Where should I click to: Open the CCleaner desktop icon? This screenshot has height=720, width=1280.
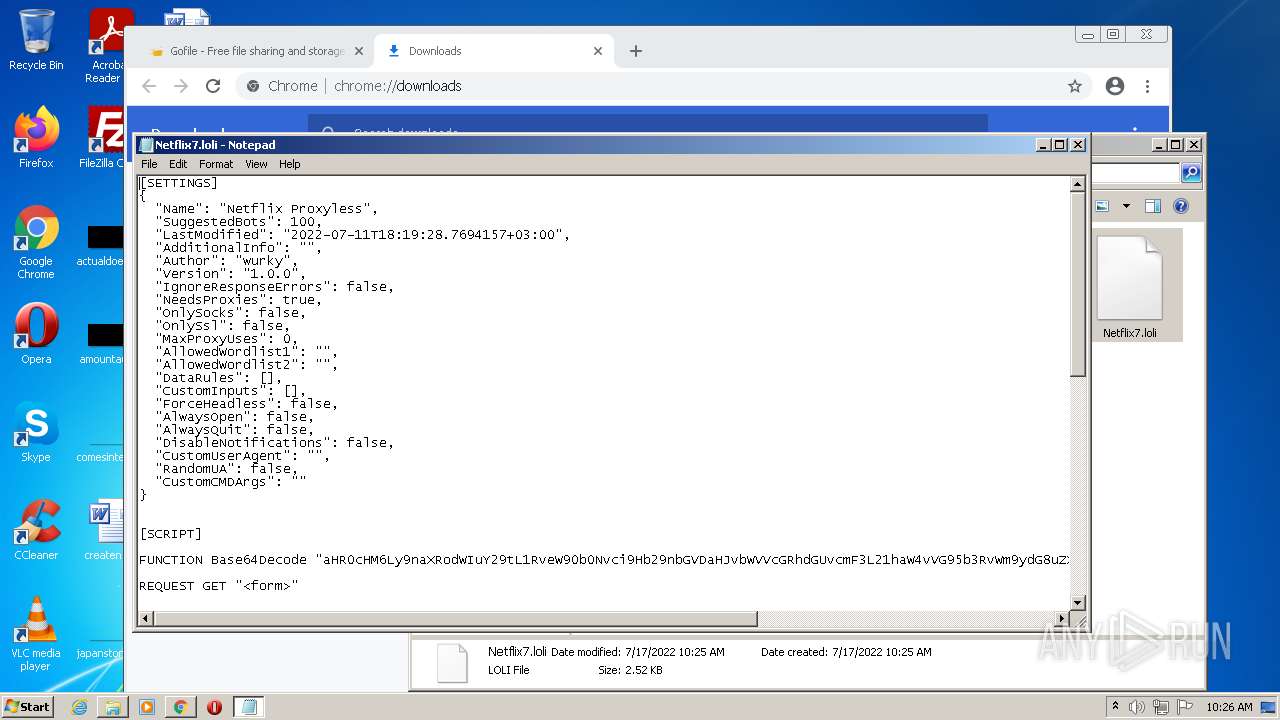tap(36, 530)
